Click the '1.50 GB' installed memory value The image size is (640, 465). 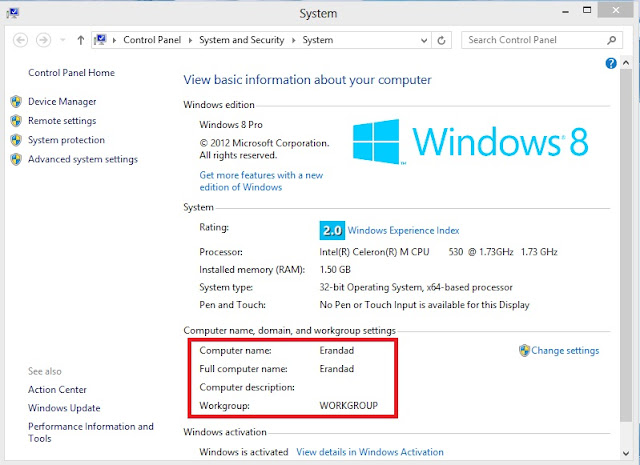tap(335, 269)
